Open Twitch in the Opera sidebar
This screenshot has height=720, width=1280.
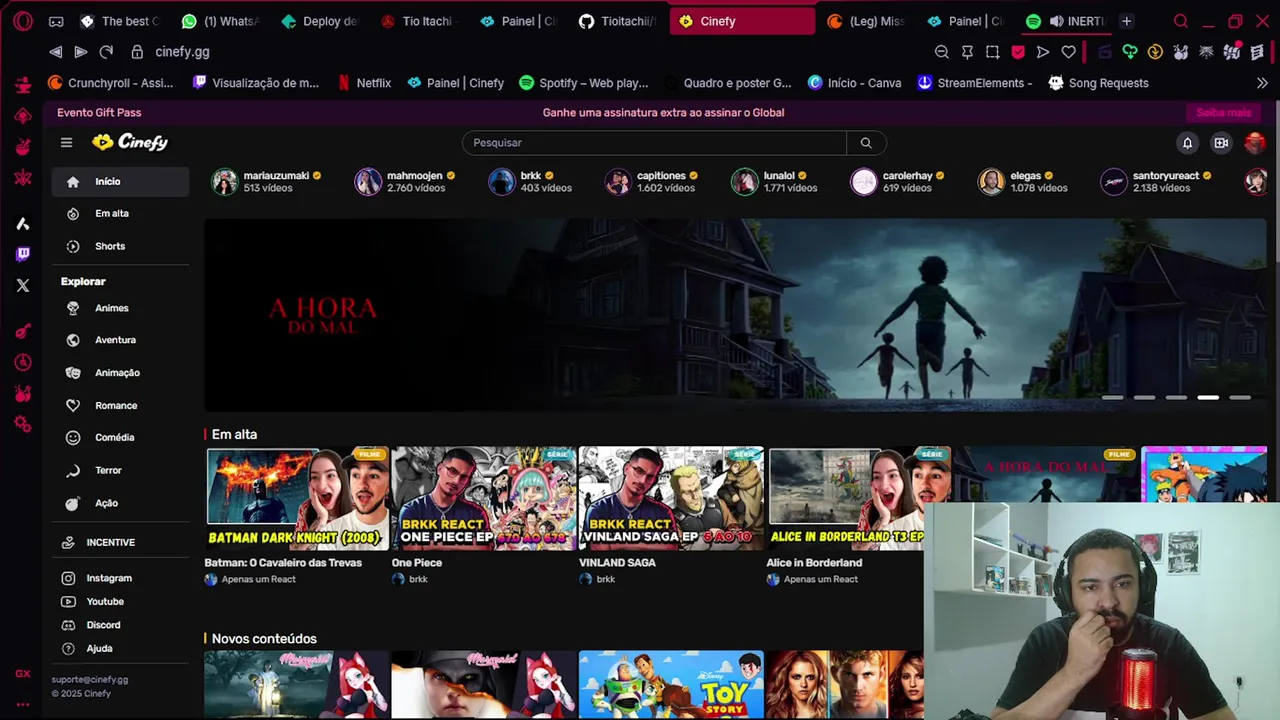pos(23,254)
